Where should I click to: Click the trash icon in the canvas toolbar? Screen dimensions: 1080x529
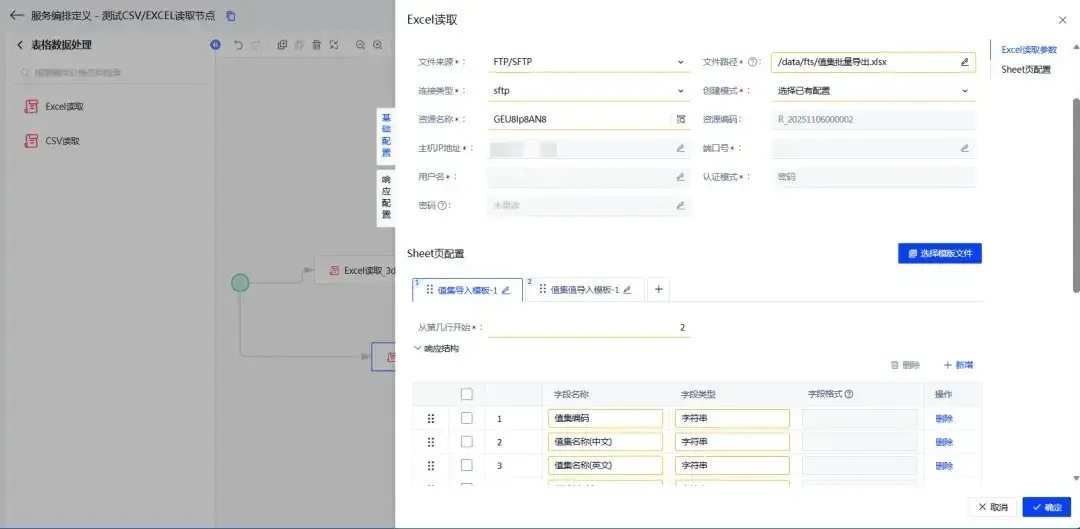316,45
